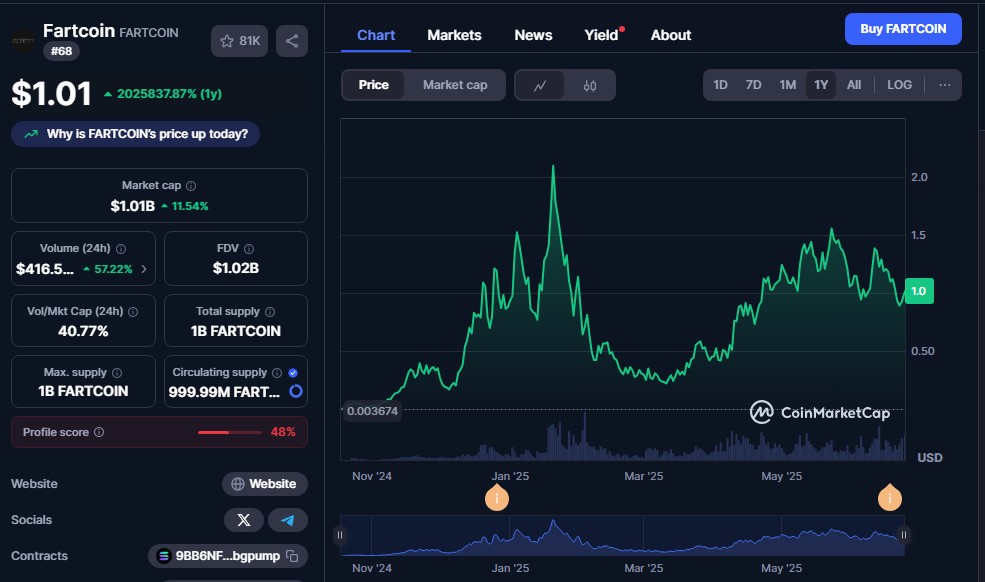The image size is (985, 582).
Task: Click the USD currency label on chart
Action: click(x=930, y=458)
